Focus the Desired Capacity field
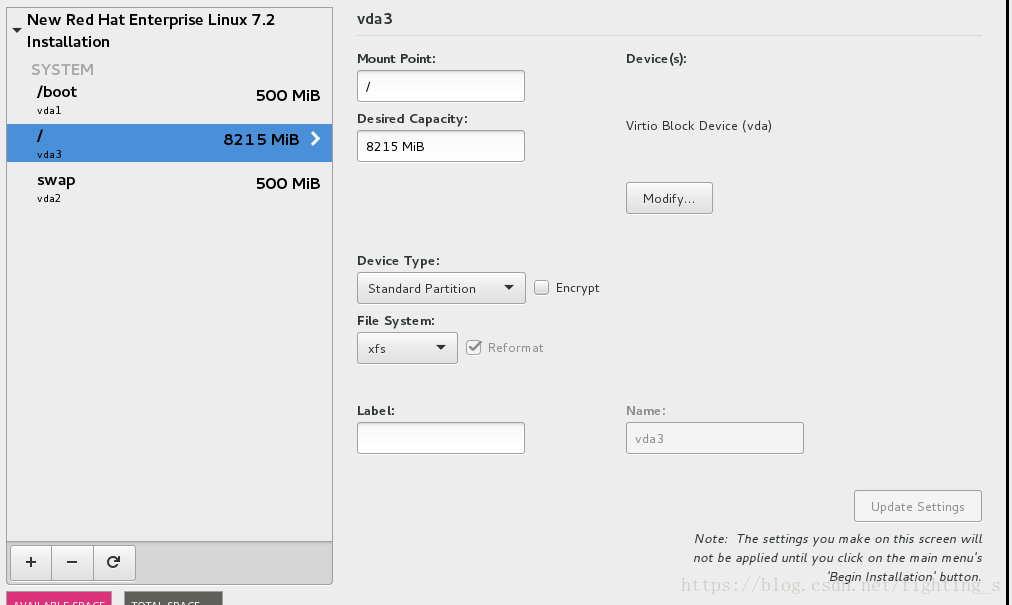1012x605 pixels. point(441,146)
